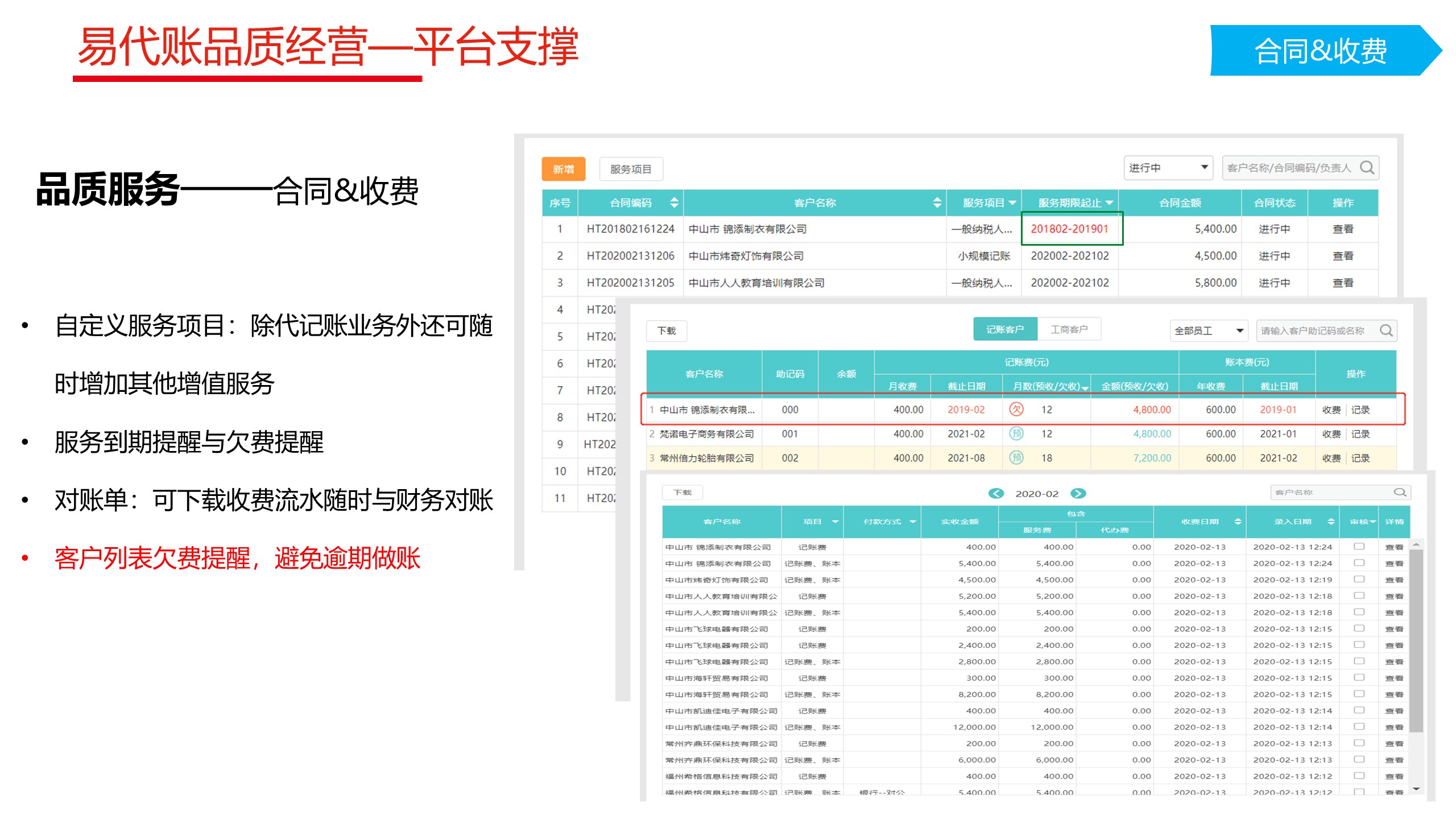1456x819 pixels.
Task: Click 预 prepaid icon in 梵诺电子商务 row
Action: [x=1016, y=433]
